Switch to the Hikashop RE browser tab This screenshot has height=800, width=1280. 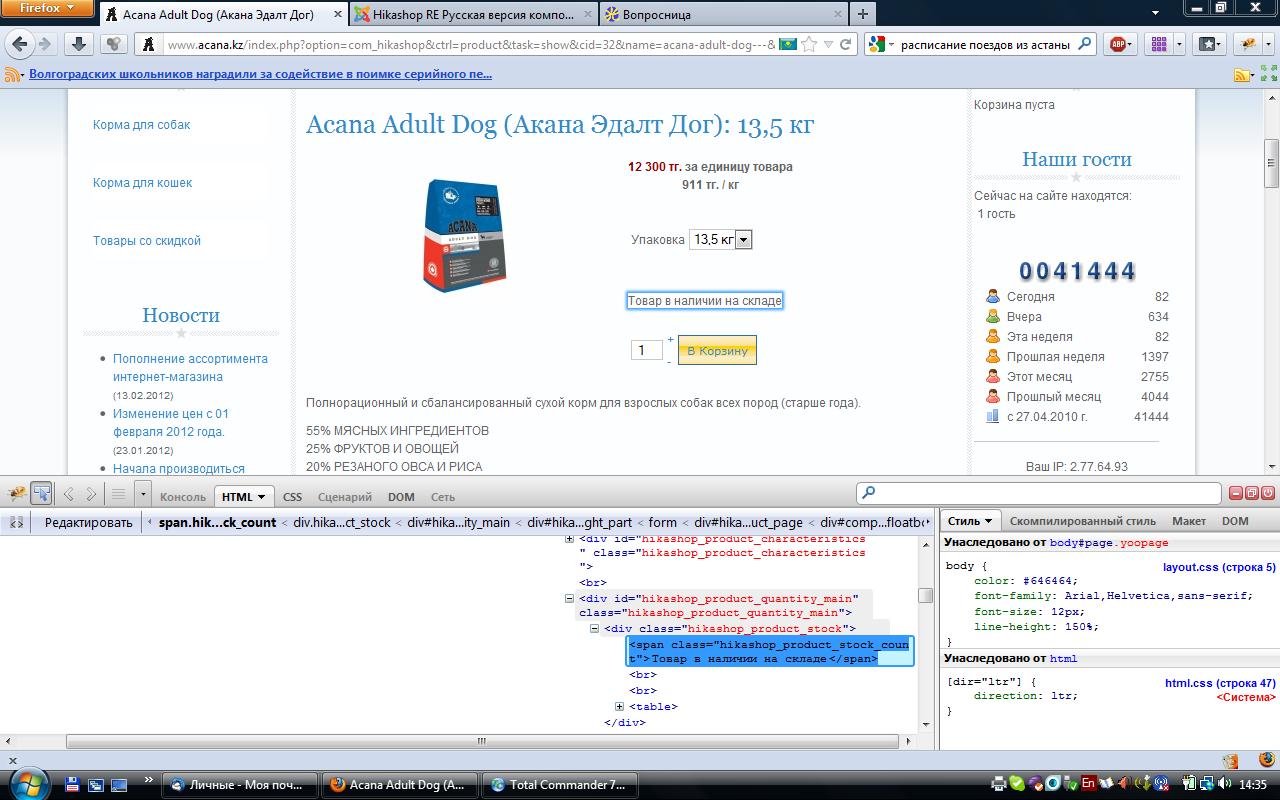(473, 15)
